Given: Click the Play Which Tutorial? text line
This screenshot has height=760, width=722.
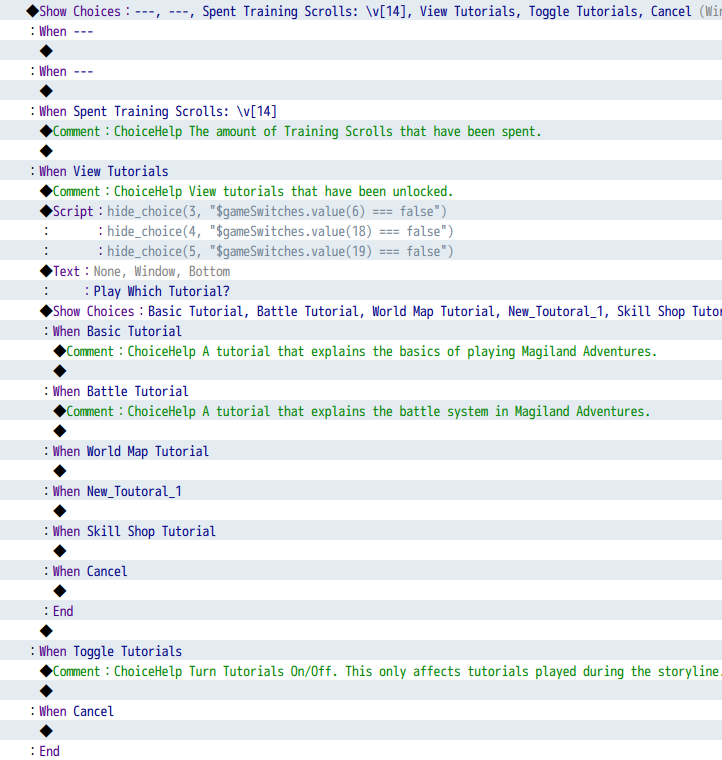Looking at the screenshot, I should tap(361, 291).
